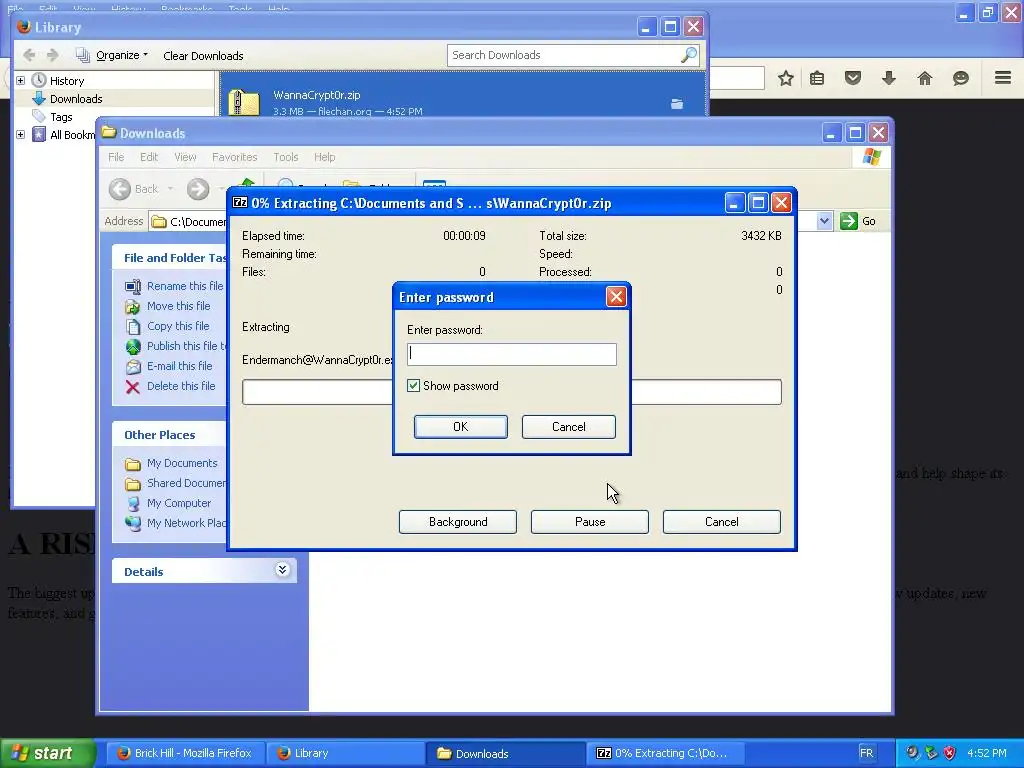Click the Pocket icon in Firefox toolbar

point(853,78)
